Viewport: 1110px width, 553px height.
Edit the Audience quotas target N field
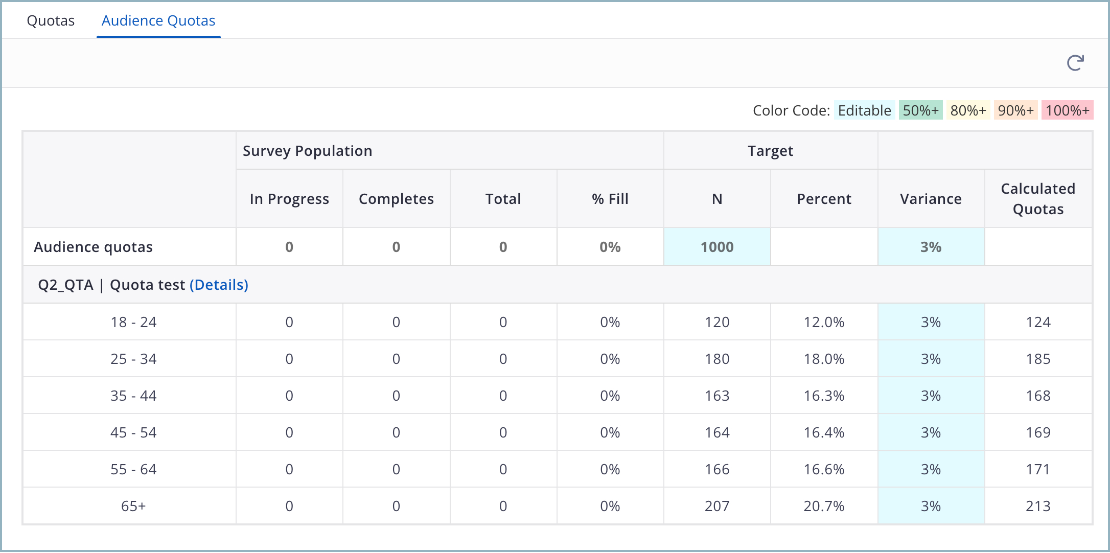pyautogui.click(x=717, y=247)
